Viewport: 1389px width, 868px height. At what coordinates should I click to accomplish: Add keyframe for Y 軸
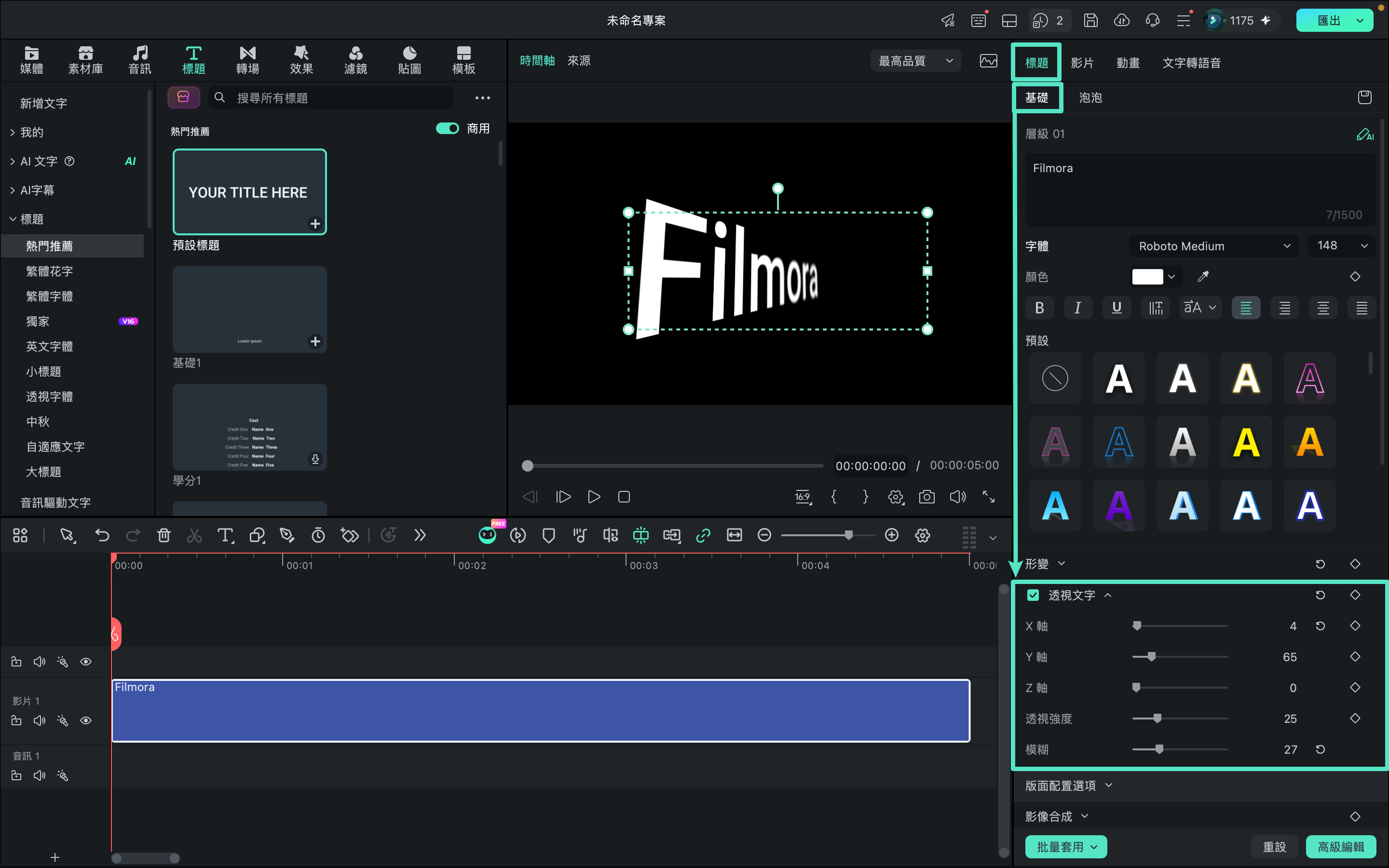pyautogui.click(x=1355, y=657)
